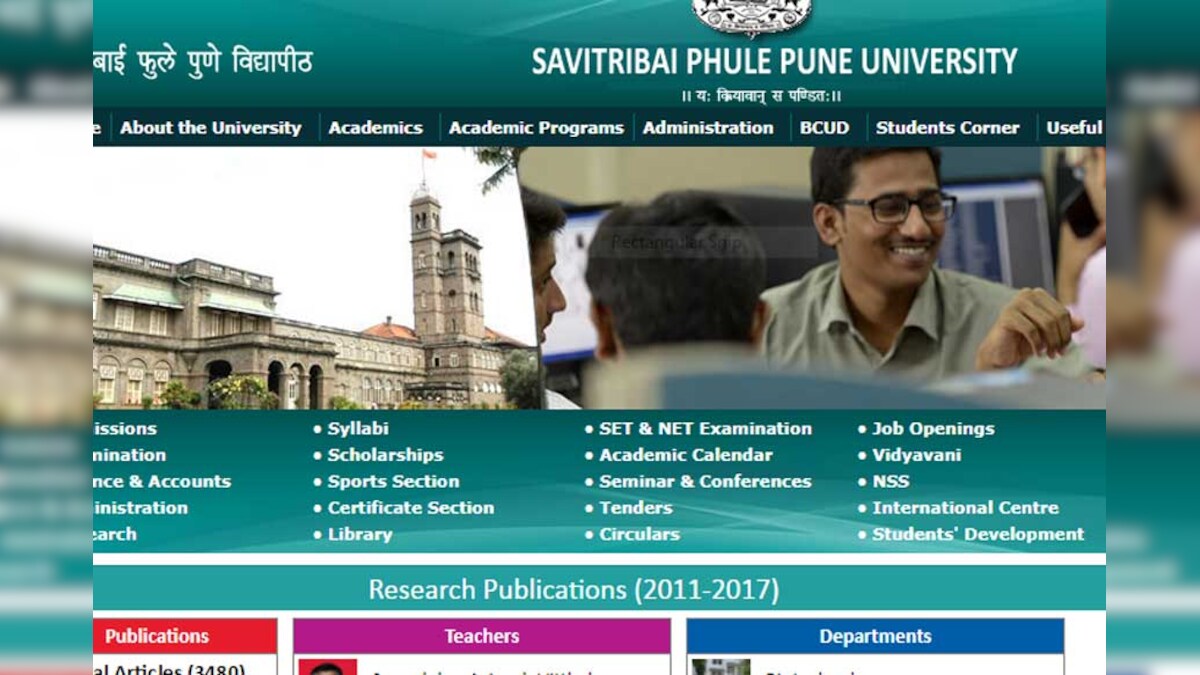Image resolution: width=1200 pixels, height=675 pixels.
Task: View the Academic Calendar
Action: pos(685,455)
